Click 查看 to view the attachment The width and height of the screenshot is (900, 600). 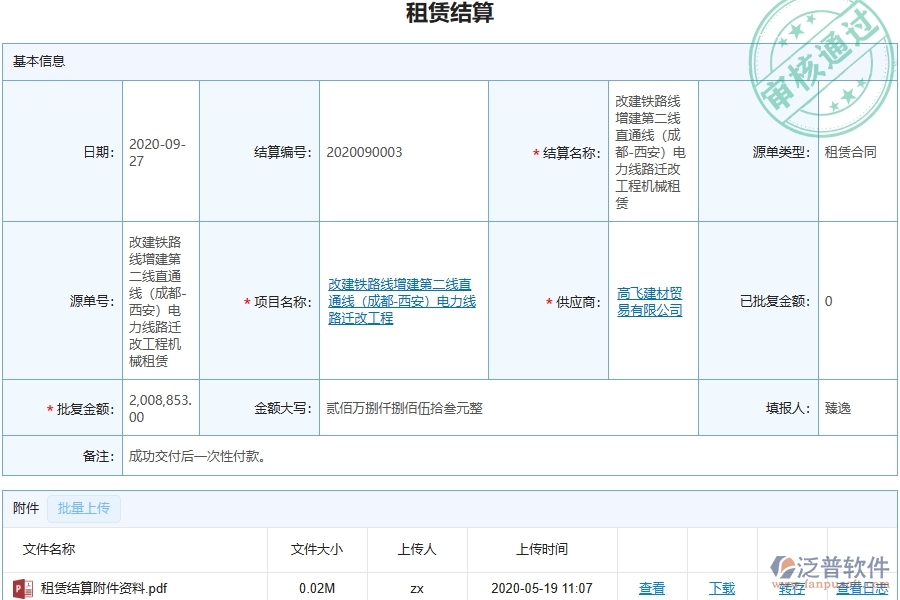point(651,588)
